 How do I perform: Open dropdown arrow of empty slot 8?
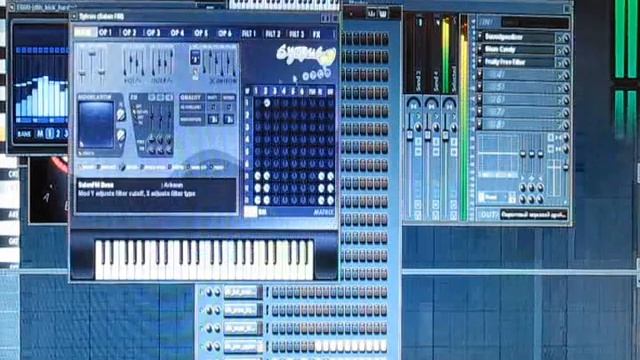[480, 124]
